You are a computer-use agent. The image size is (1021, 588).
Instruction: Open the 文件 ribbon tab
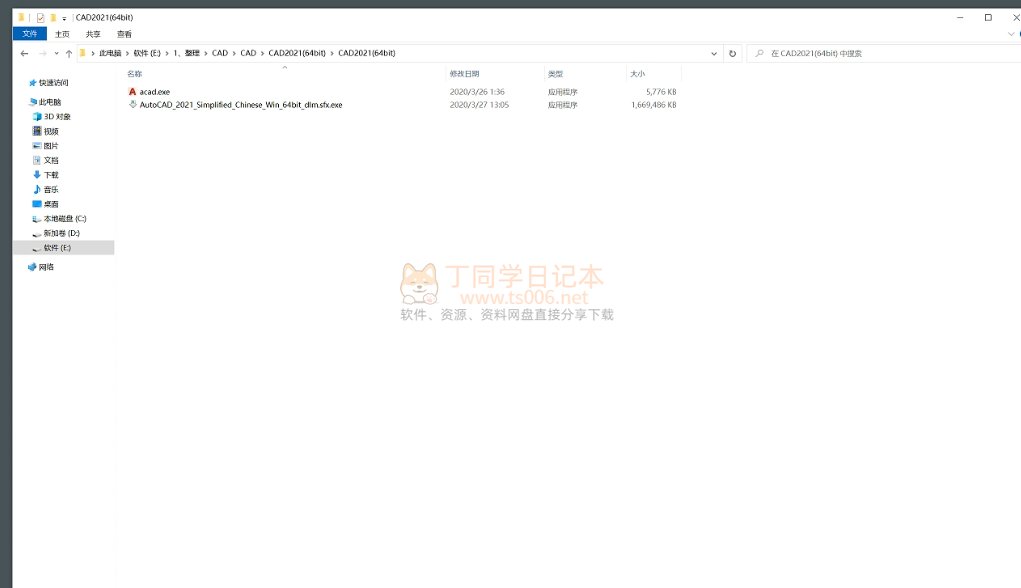[x=29, y=34]
